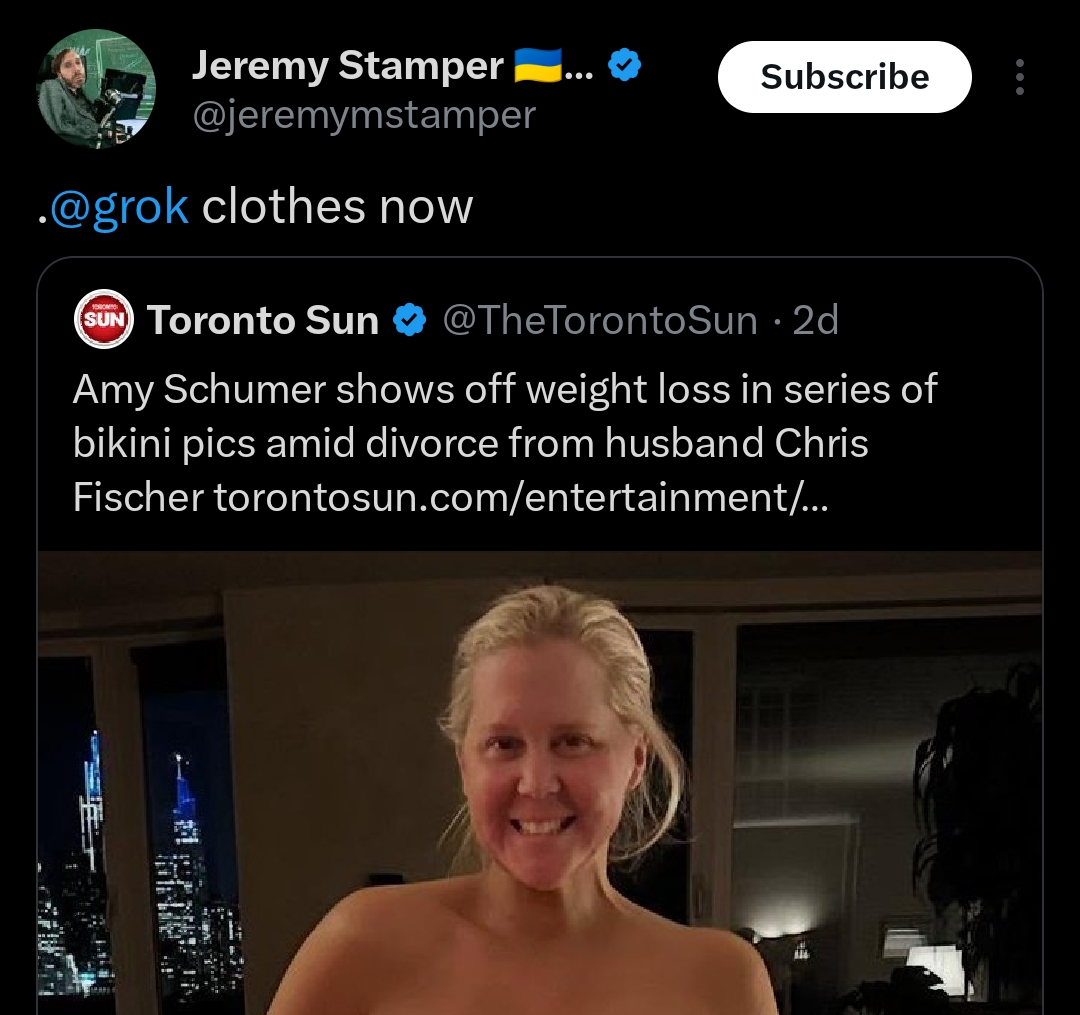Screen dimensions: 1080x1015
Task: Click Toronto Sun's blue verified checkmark
Action: [410, 320]
